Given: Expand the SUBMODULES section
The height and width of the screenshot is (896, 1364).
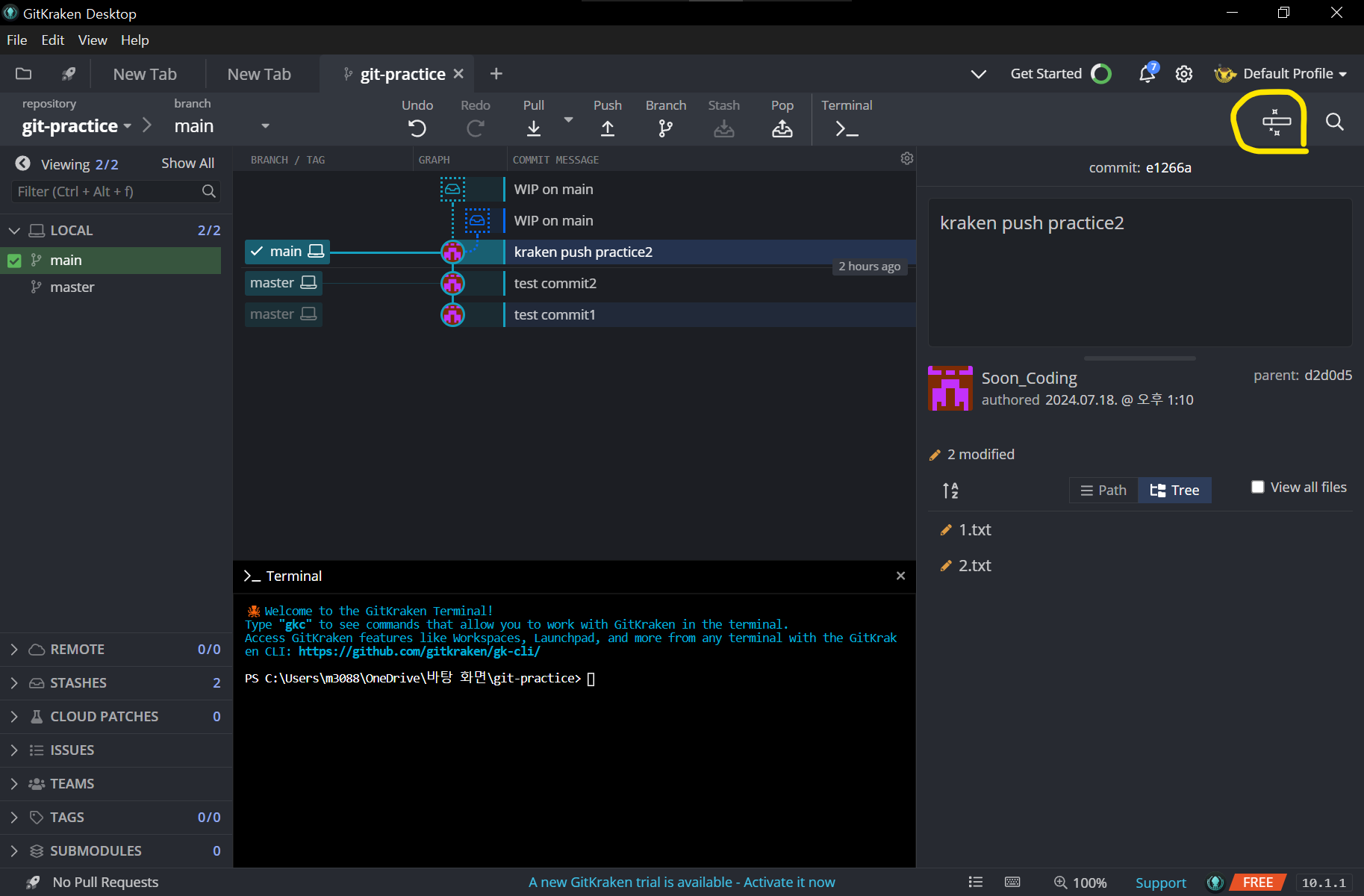Looking at the screenshot, I should point(14,851).
